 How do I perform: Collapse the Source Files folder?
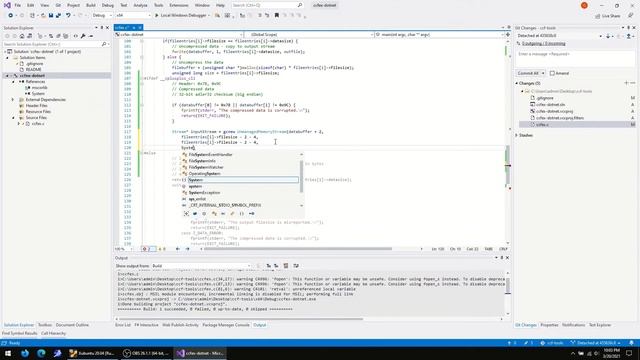click(x=13, y=118)
